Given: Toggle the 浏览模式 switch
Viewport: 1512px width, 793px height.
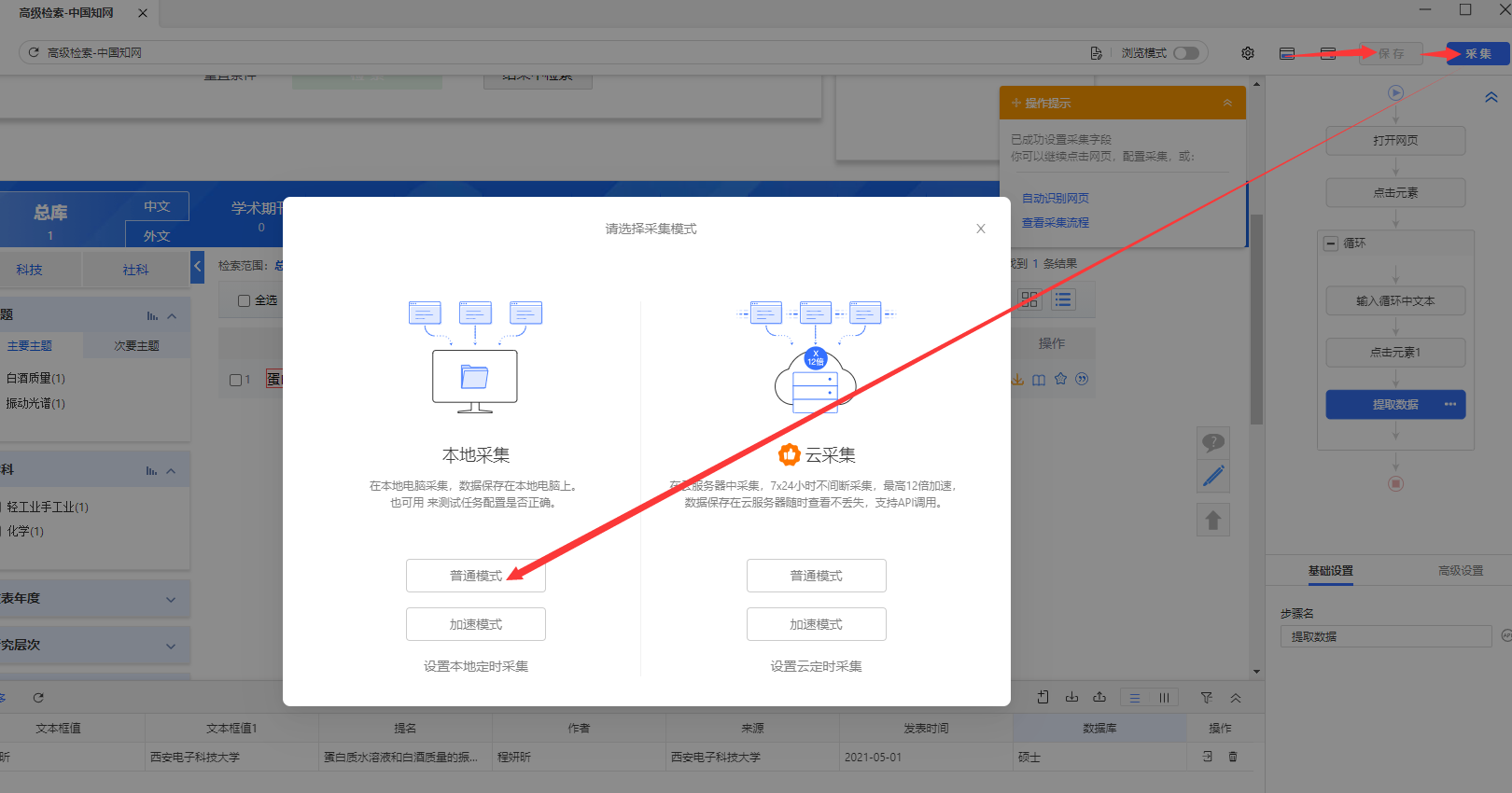Looking at the screenshot, I should point(1186,53).
